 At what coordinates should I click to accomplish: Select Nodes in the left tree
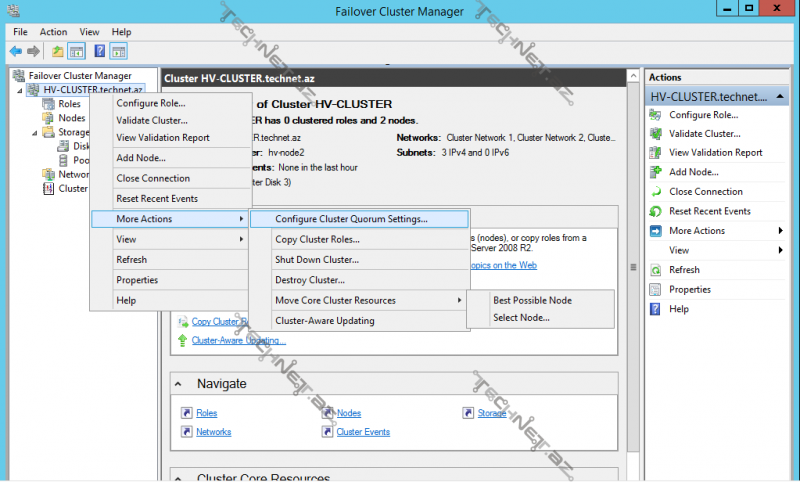71,118
